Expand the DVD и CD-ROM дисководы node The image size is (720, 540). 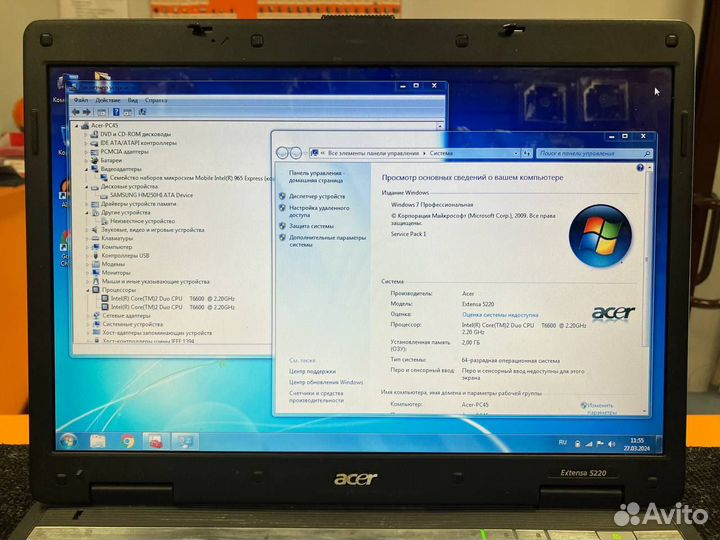point(86,135)
